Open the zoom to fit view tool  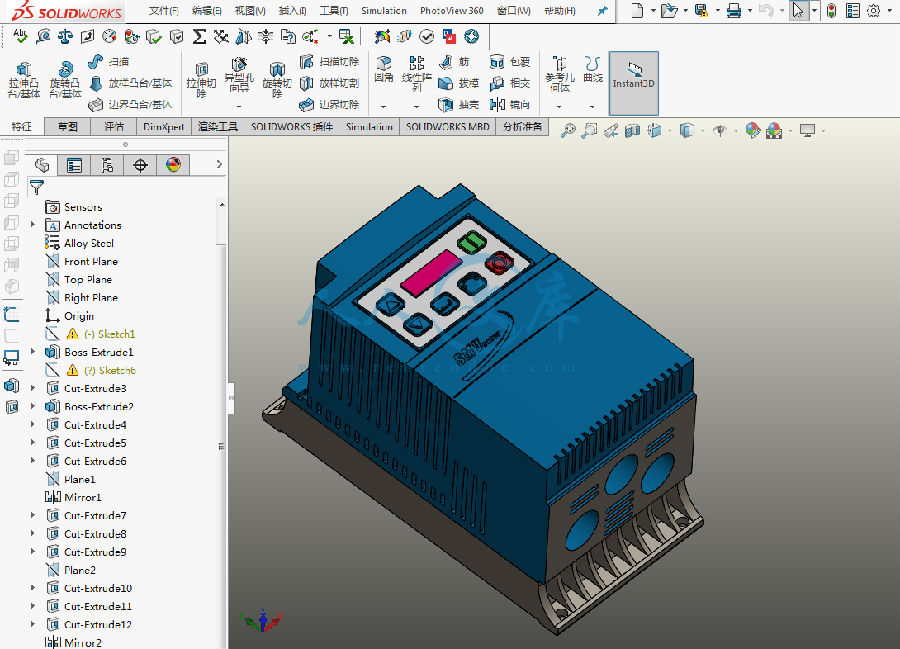coord(568,131)
